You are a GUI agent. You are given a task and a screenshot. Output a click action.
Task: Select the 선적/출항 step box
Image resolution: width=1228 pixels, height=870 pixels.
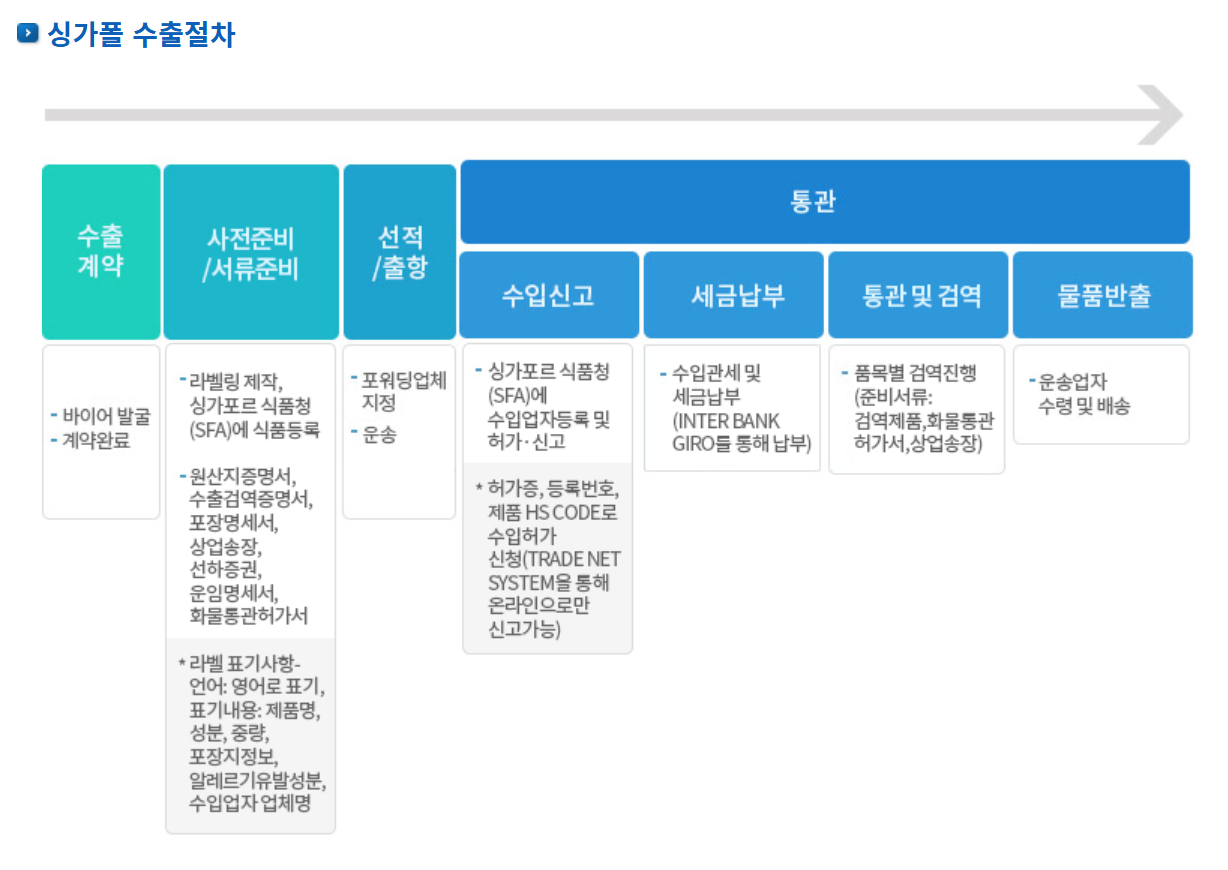coord(399,252)
